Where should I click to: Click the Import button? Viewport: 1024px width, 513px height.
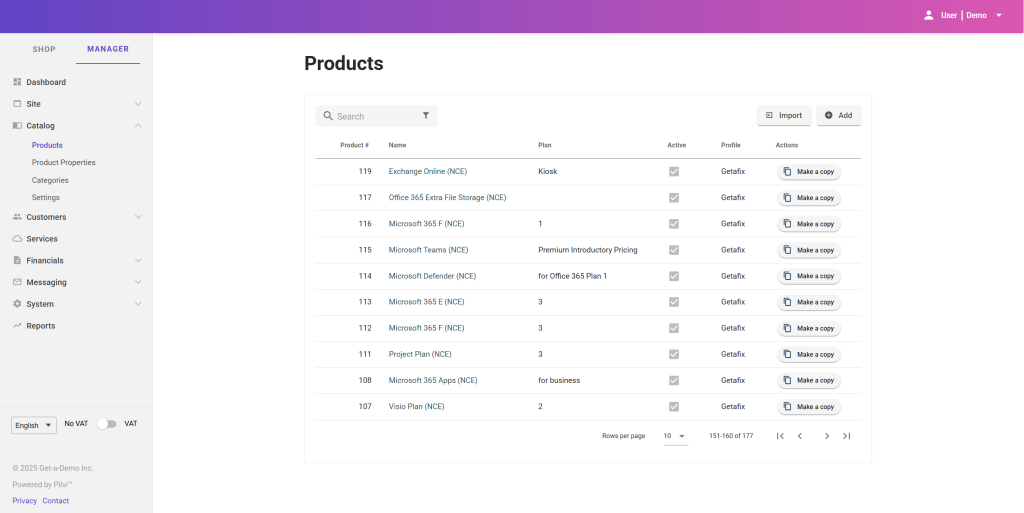[784, 116]
